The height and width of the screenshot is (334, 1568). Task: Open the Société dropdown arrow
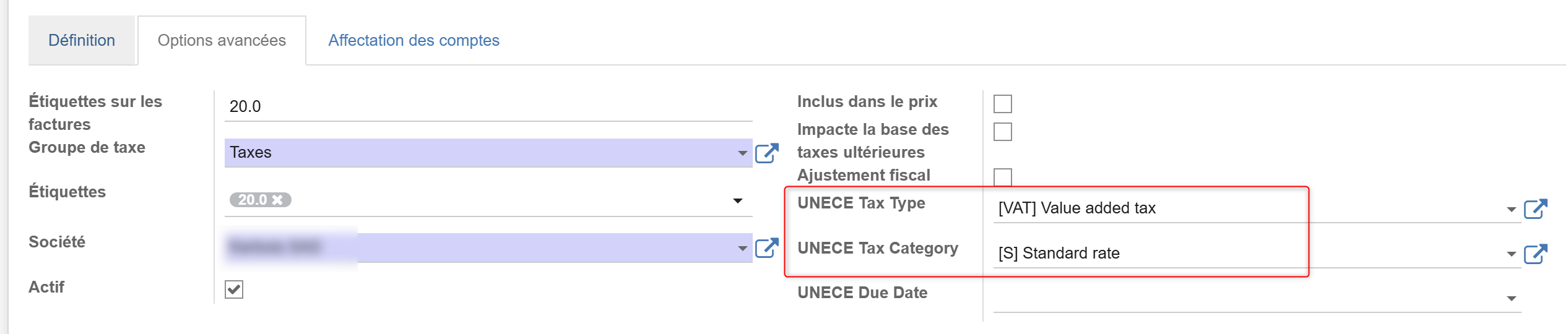[x=742, y=249]
